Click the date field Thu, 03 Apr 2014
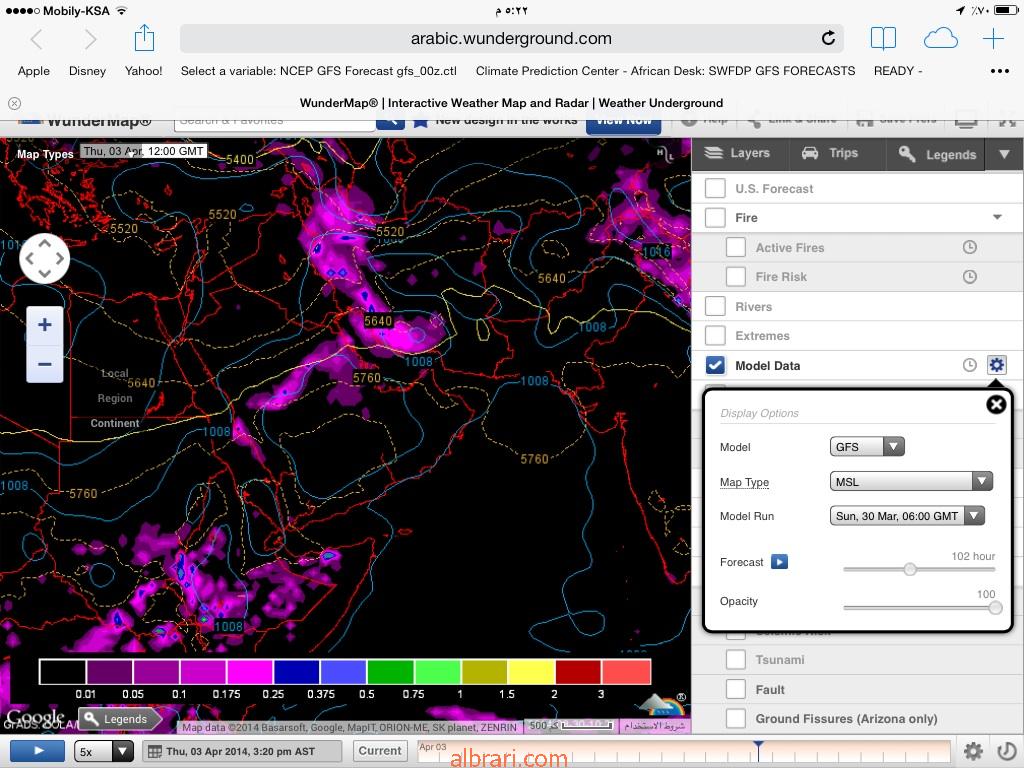1024x768 pixels. (x=242, y=751)
